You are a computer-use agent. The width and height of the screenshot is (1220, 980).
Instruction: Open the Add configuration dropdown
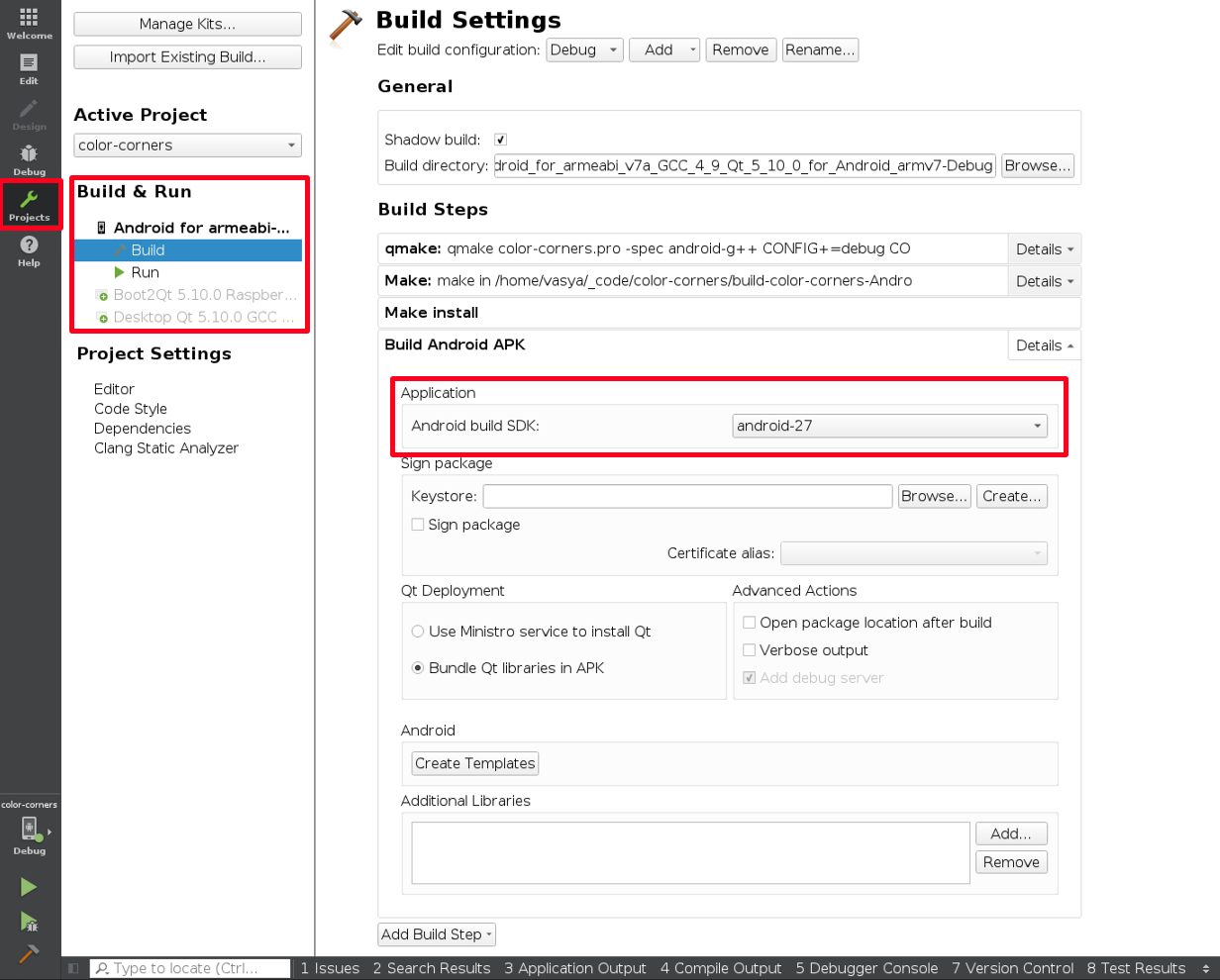(664, 49)
